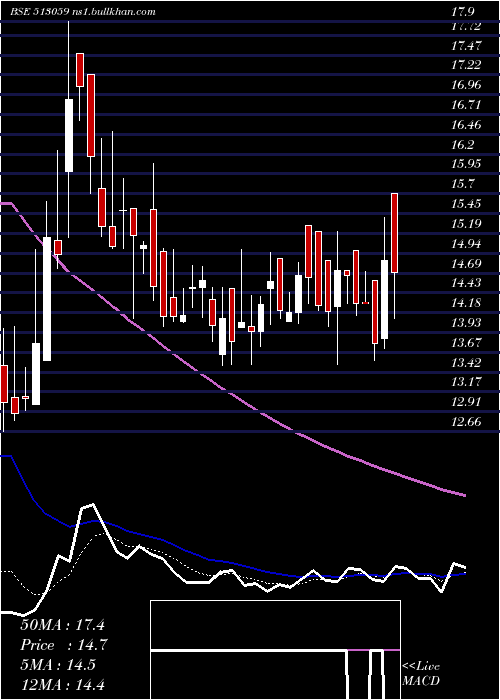The image size is (500, 700).
Task: Select the 16.71 price axis label
Action: tap(466, 105)
